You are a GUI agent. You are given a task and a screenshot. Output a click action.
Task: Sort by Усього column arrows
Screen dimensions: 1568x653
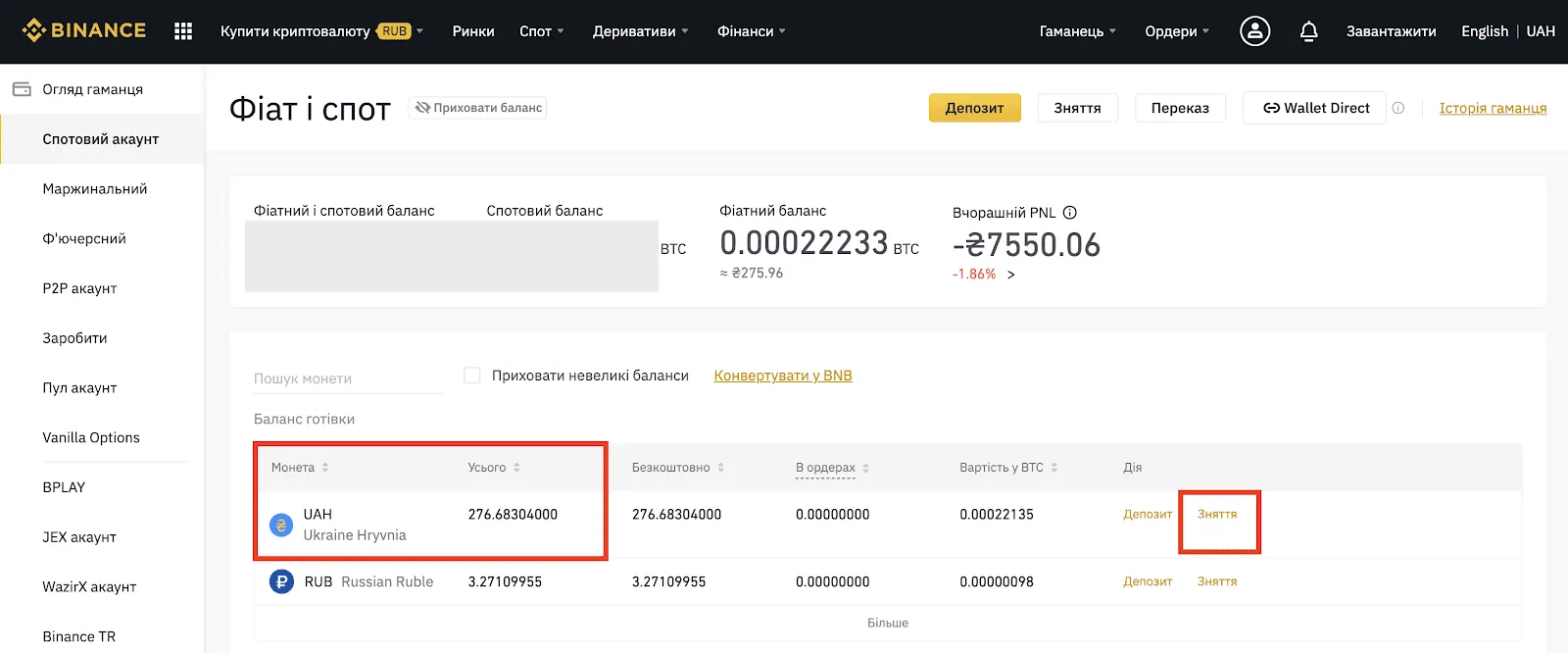coord(516,468)
